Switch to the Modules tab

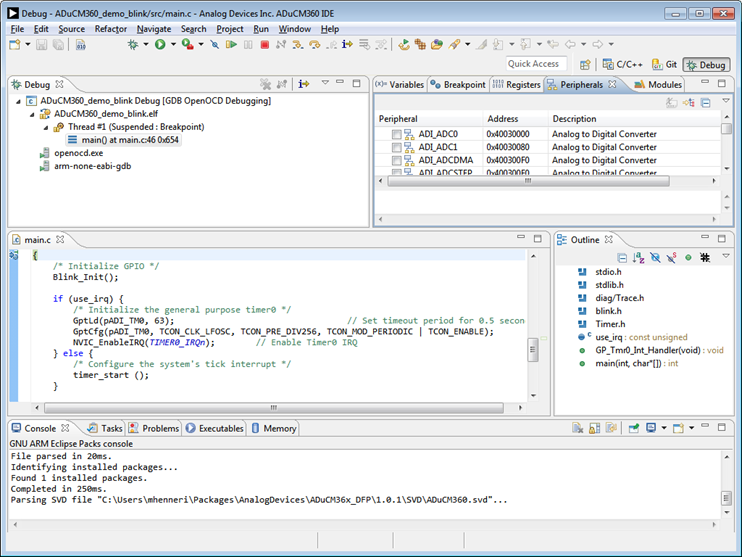[658, 85]
